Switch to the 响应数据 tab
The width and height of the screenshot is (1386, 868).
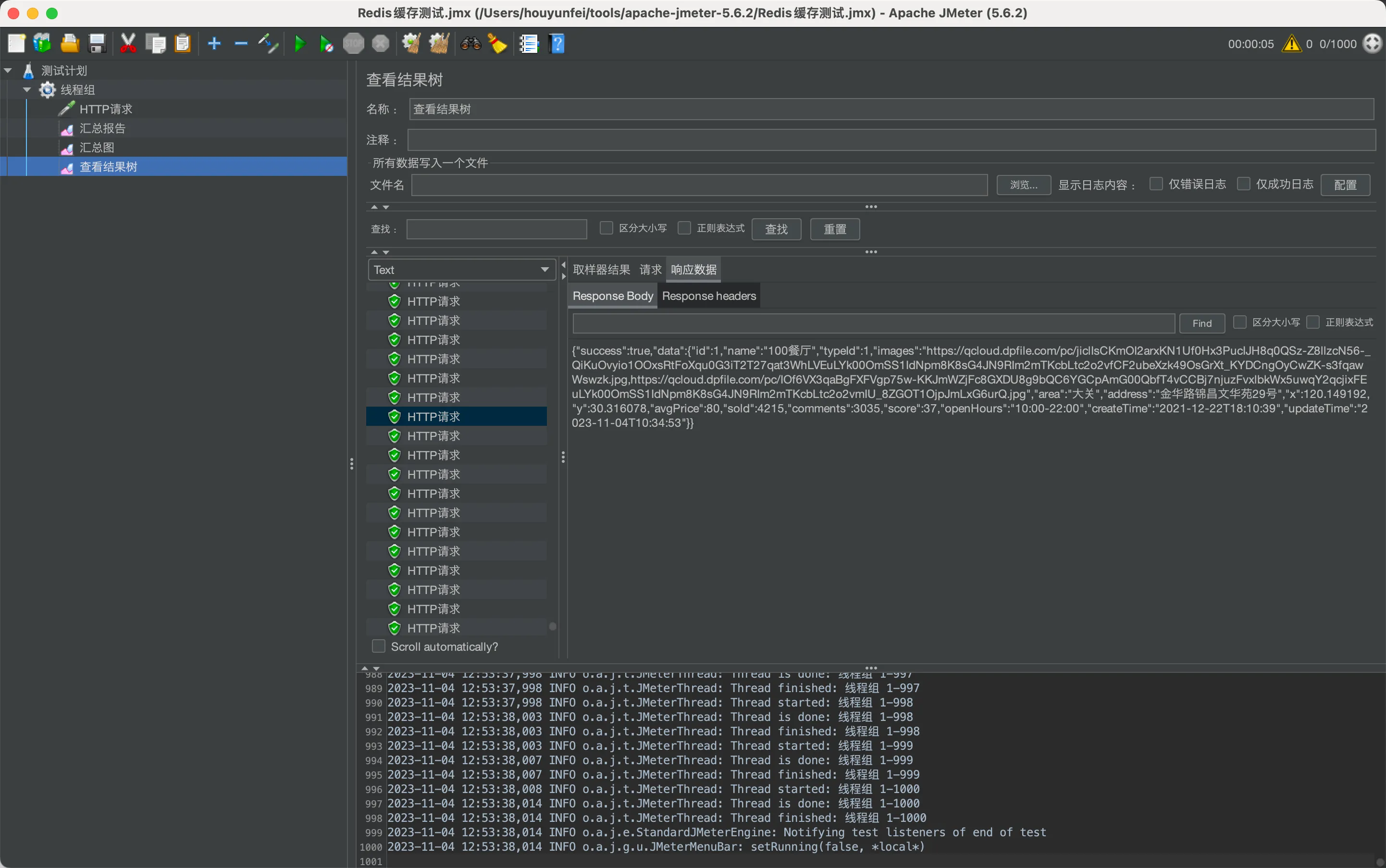click(693, 270)
